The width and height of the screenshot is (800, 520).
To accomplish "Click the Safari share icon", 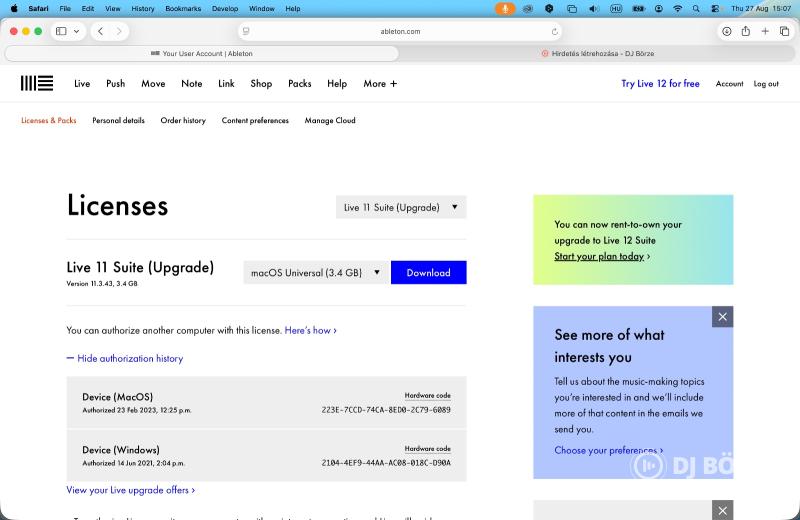I will (746, 31).
